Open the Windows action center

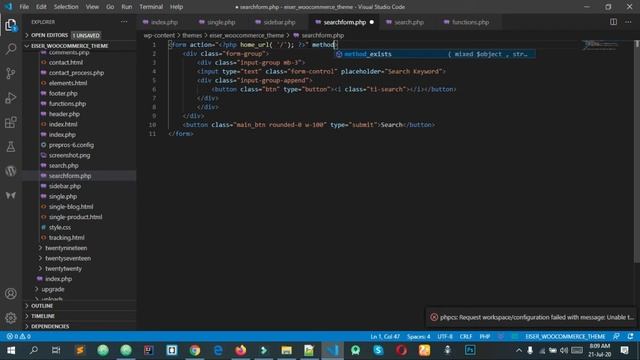pos(624,350)
